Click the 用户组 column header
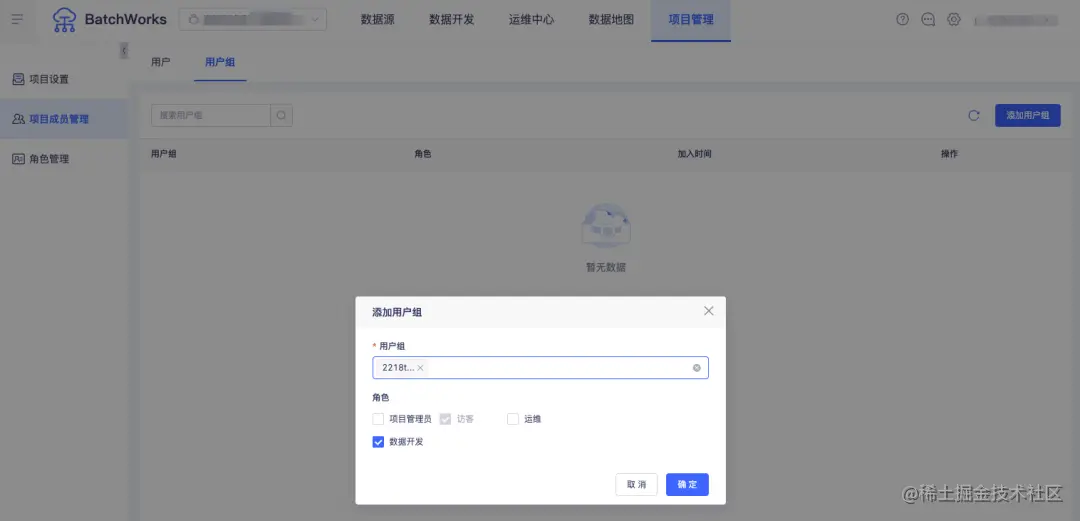The width and height of the screenshot is (1080, 521). coord(164,154)
